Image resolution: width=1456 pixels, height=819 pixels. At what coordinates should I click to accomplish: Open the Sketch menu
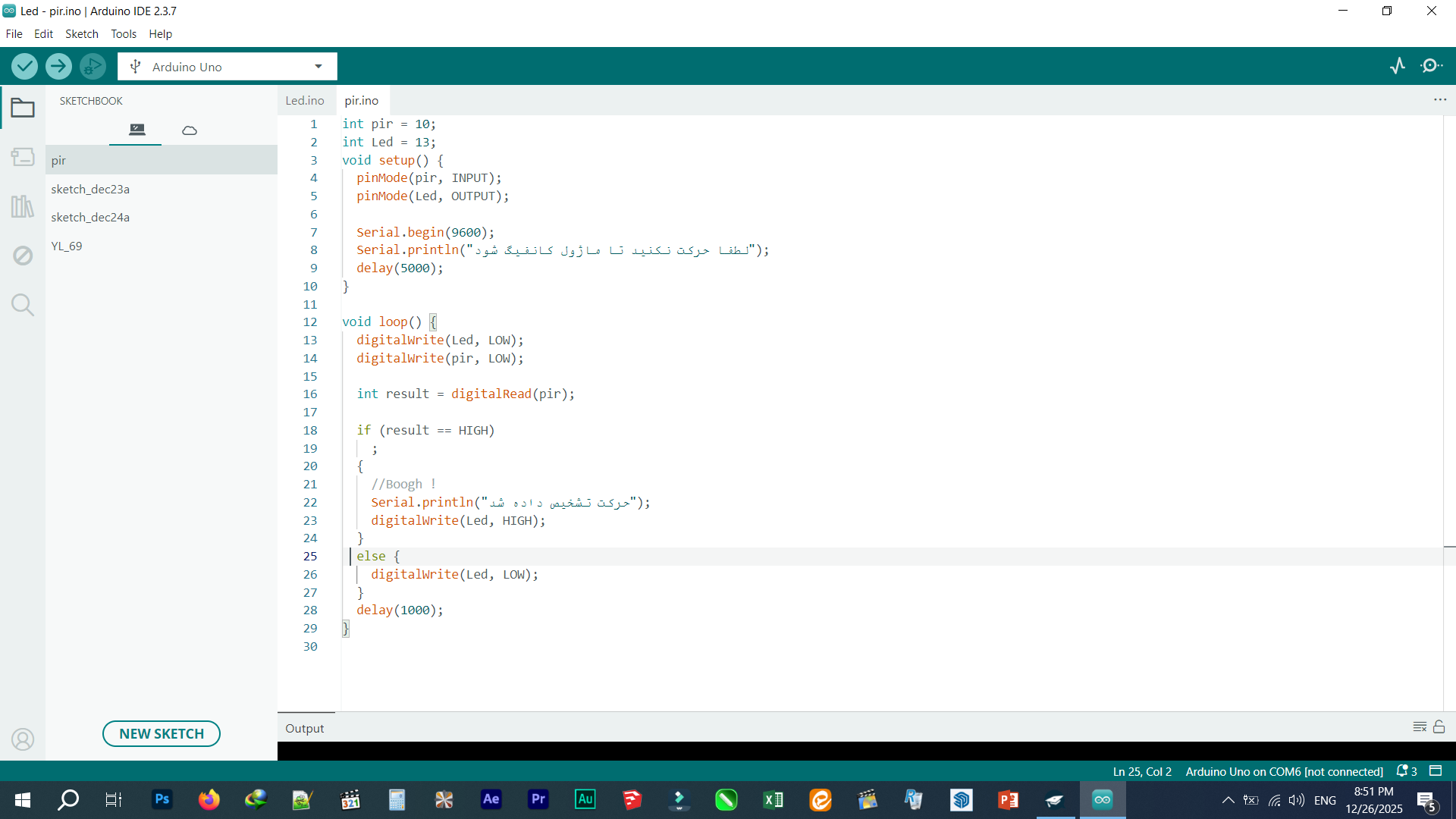pyautogui.click(x=81, y=34)
